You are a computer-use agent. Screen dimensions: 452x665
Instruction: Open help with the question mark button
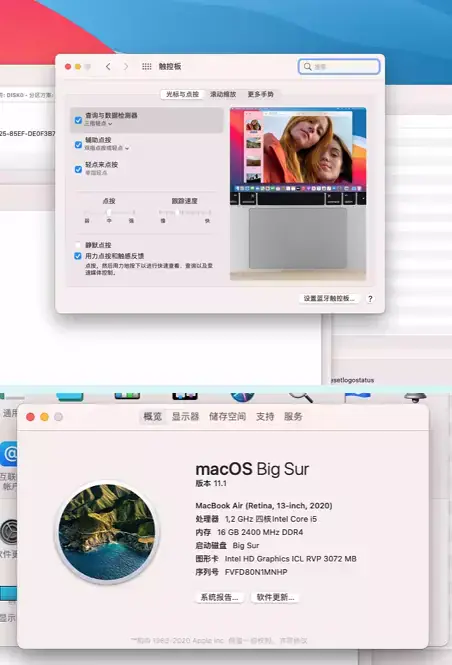coord(370,299)
